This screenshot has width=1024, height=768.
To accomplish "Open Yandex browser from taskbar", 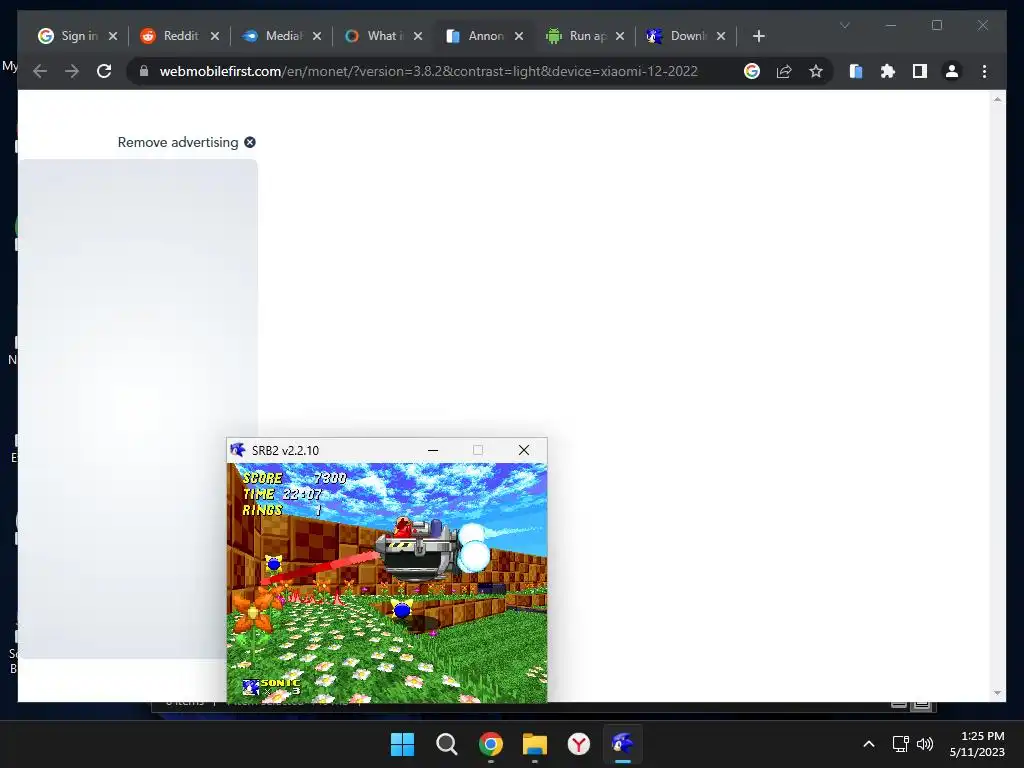I will pos(579,744).
